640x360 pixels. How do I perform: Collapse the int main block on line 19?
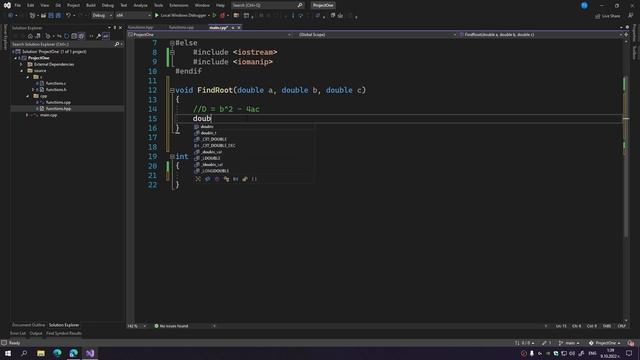[172, 156]
